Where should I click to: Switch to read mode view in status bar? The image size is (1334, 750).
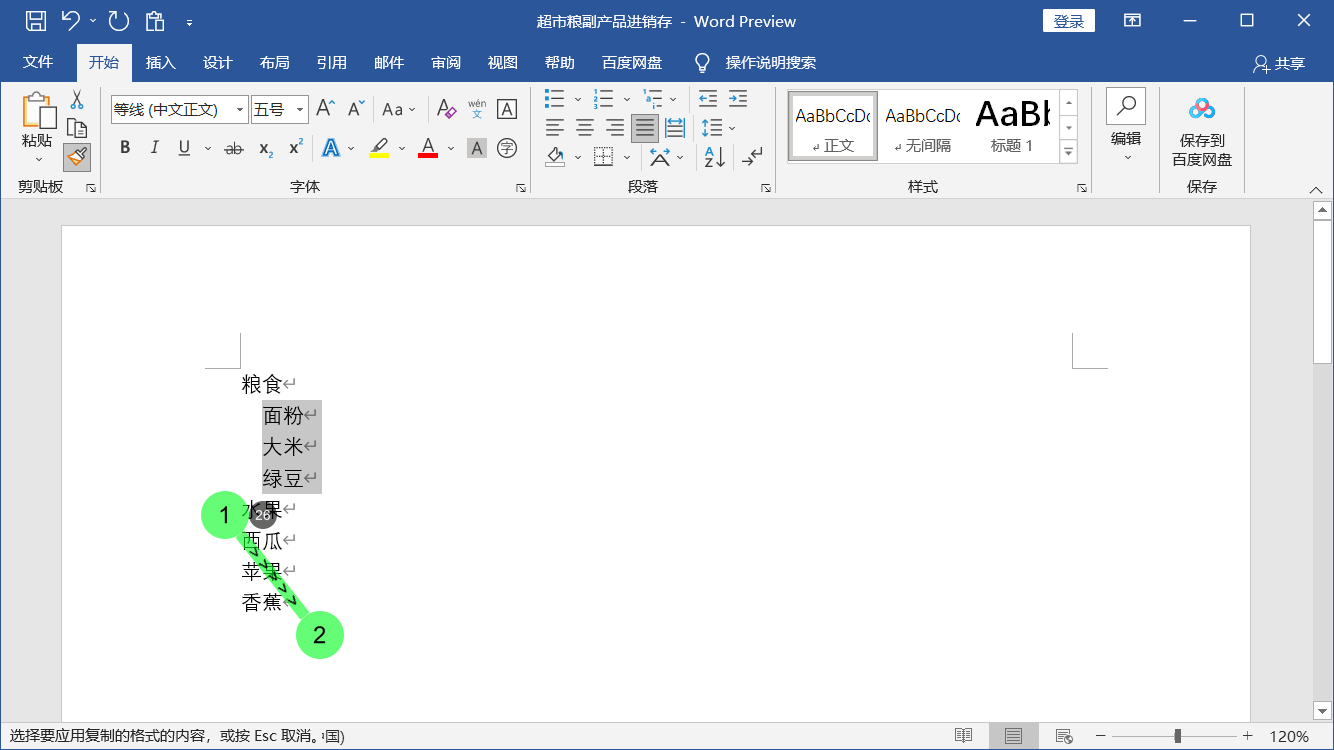point(963,736)
